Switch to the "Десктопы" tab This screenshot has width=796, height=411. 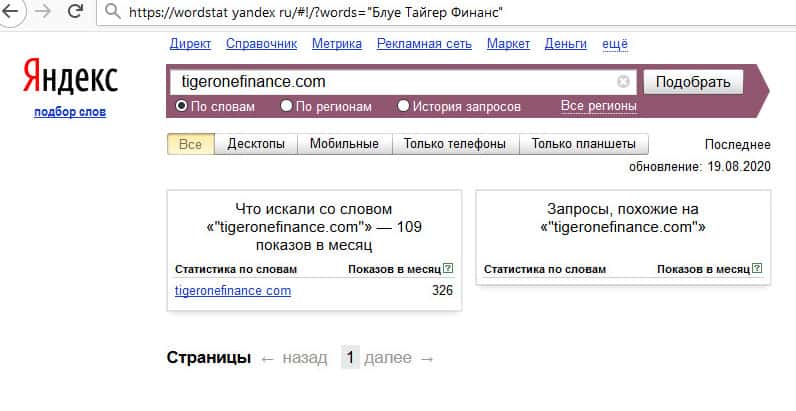pos(257,144)
